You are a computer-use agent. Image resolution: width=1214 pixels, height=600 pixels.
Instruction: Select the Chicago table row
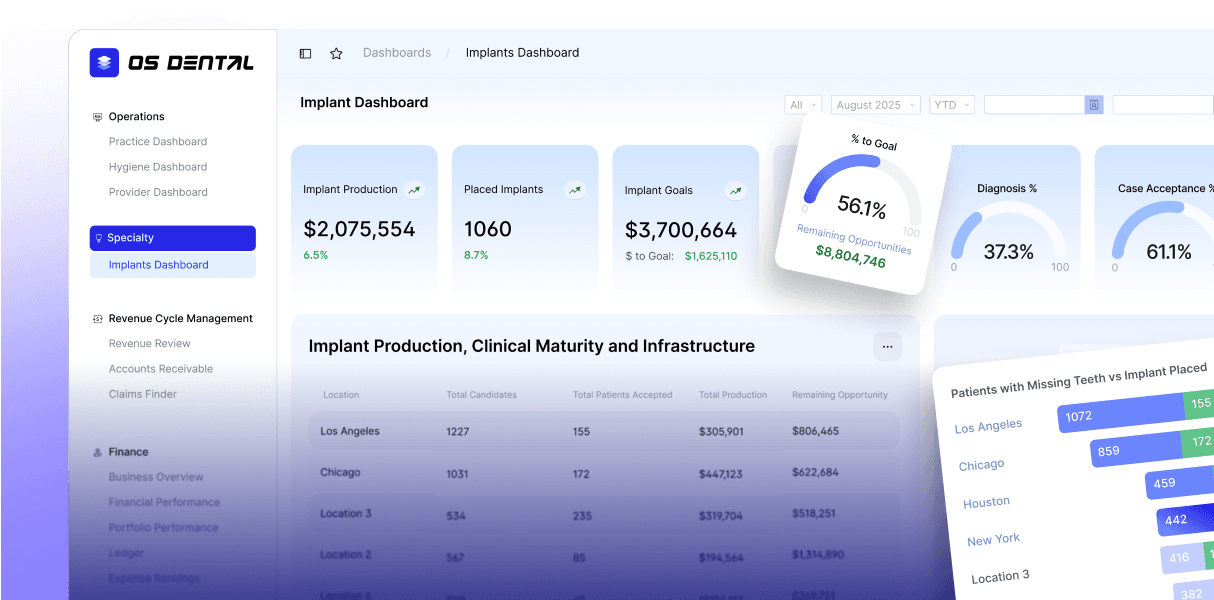click(604, 472)
